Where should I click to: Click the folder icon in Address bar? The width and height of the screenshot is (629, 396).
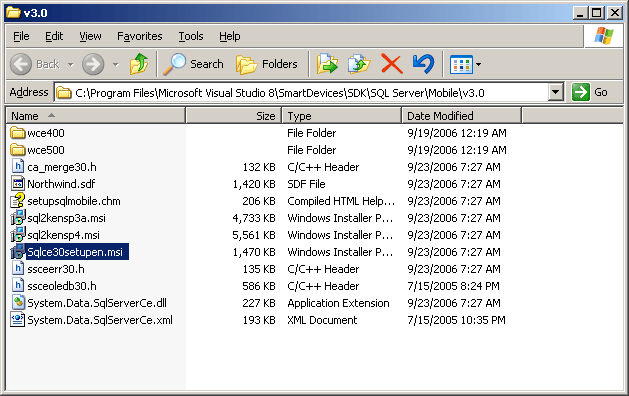pyautogui.click(x=63, y=93)
